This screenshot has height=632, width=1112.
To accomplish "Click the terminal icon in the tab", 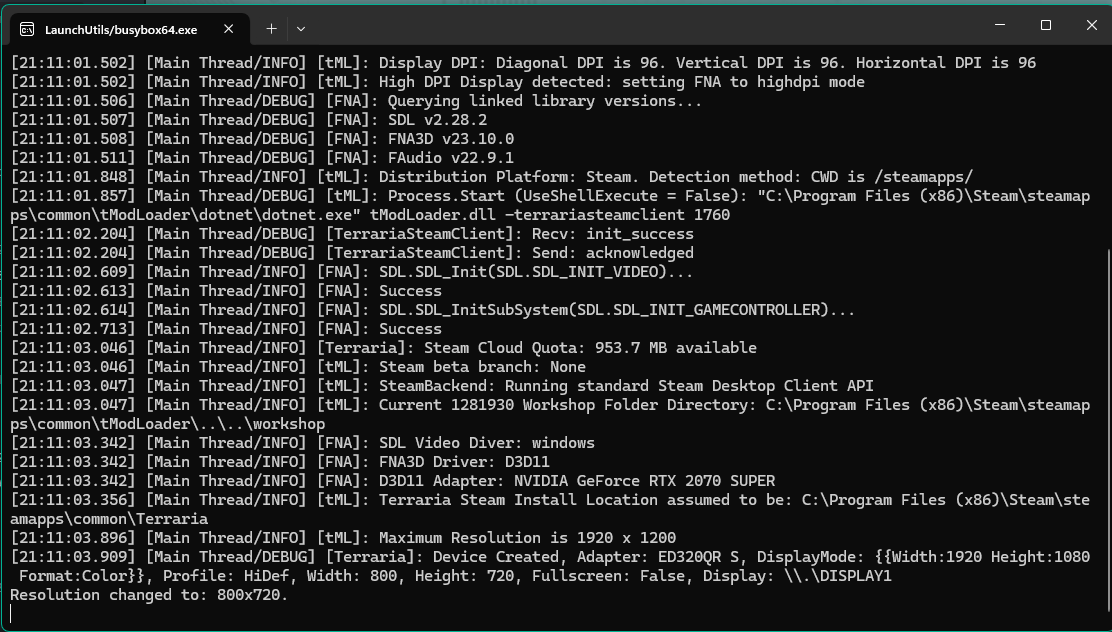I will [28, 29].
